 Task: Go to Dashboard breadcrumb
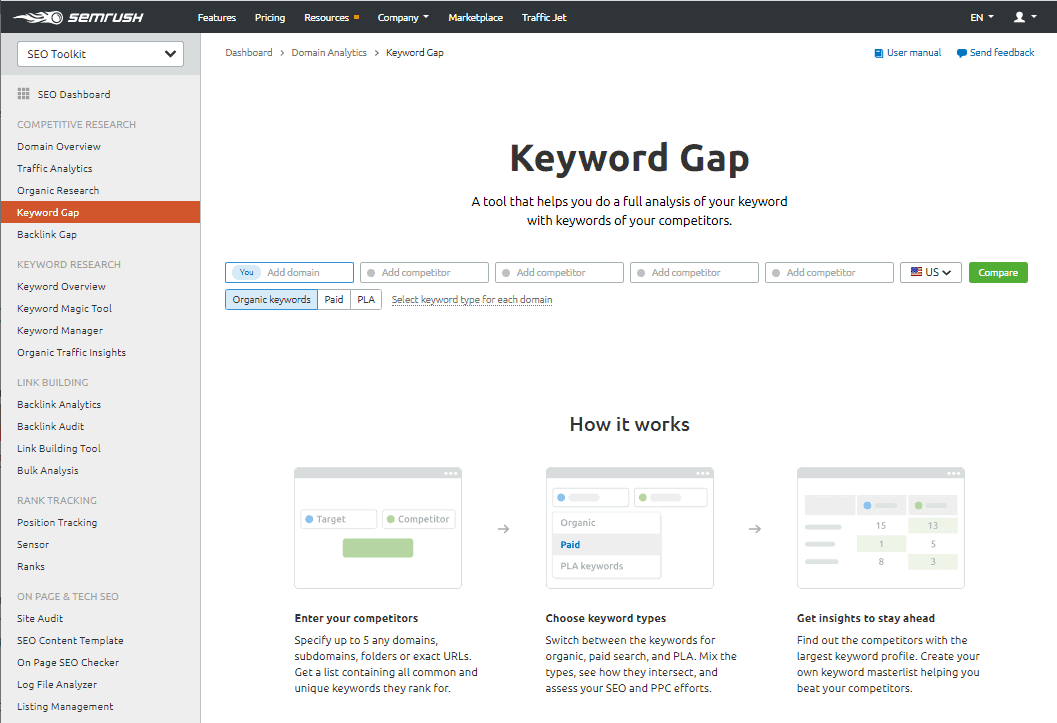pyautogui.click(x=249, y=53)
